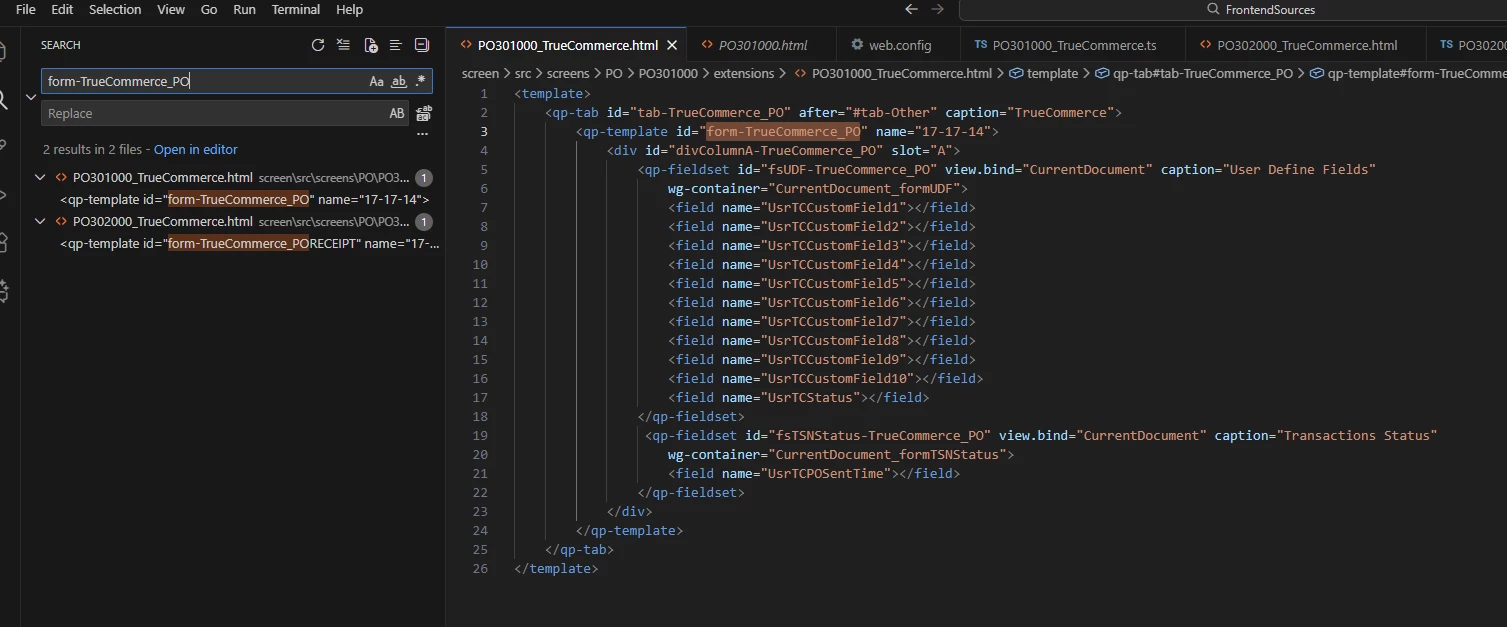Image resolution: width=1507 pixels, height=627 pixels.
Task: Open Search view in activity bar
Action: (3, 99)
